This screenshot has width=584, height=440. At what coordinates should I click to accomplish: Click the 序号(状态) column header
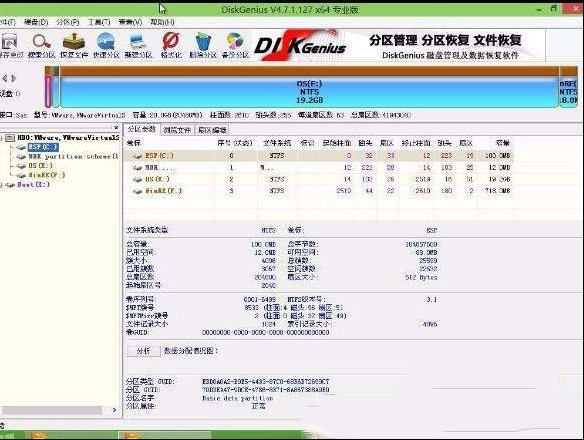tap(235, 143)
